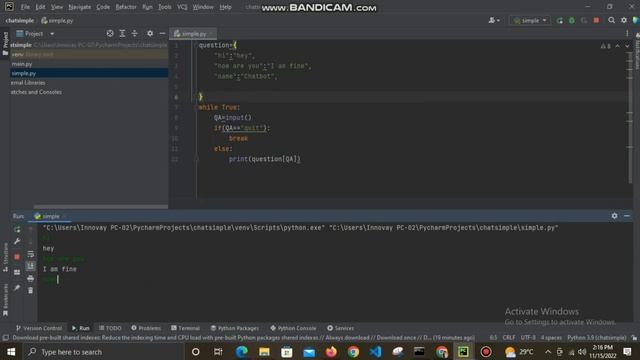Open the File menu
This screenshot has height=360, width=640.
[x=25, y=7]
